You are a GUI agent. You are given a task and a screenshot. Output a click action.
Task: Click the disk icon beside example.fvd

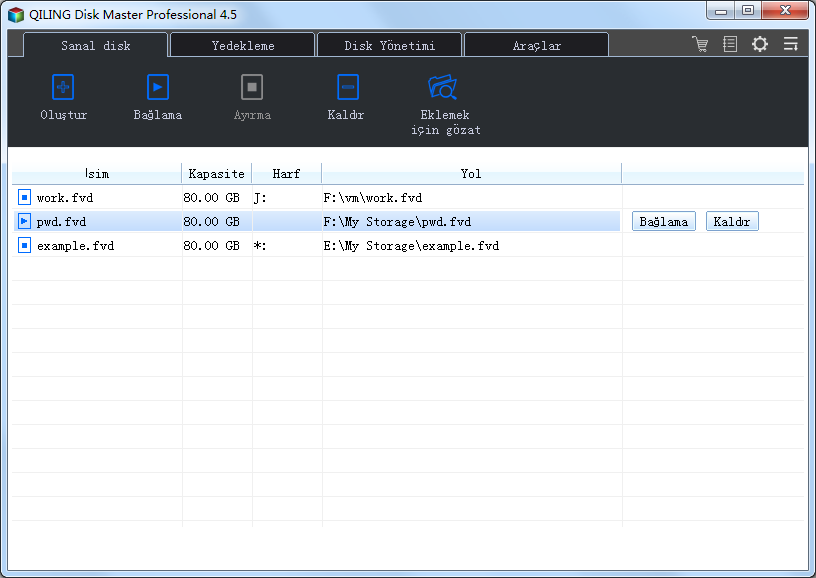tap(24, 246)
